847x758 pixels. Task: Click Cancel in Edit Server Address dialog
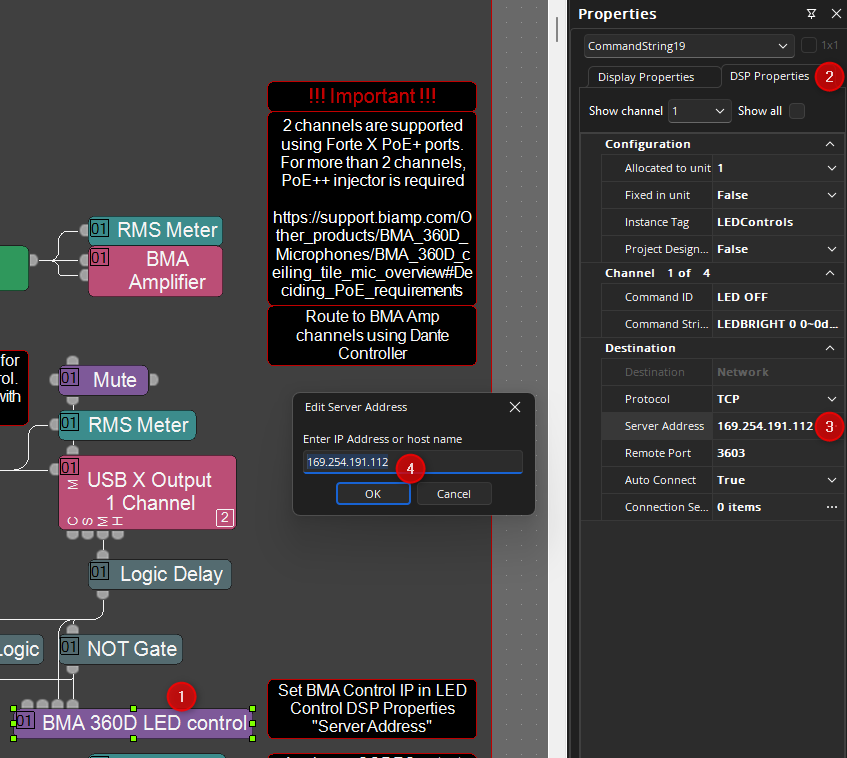pyautogui.click(x=454, y=494)
